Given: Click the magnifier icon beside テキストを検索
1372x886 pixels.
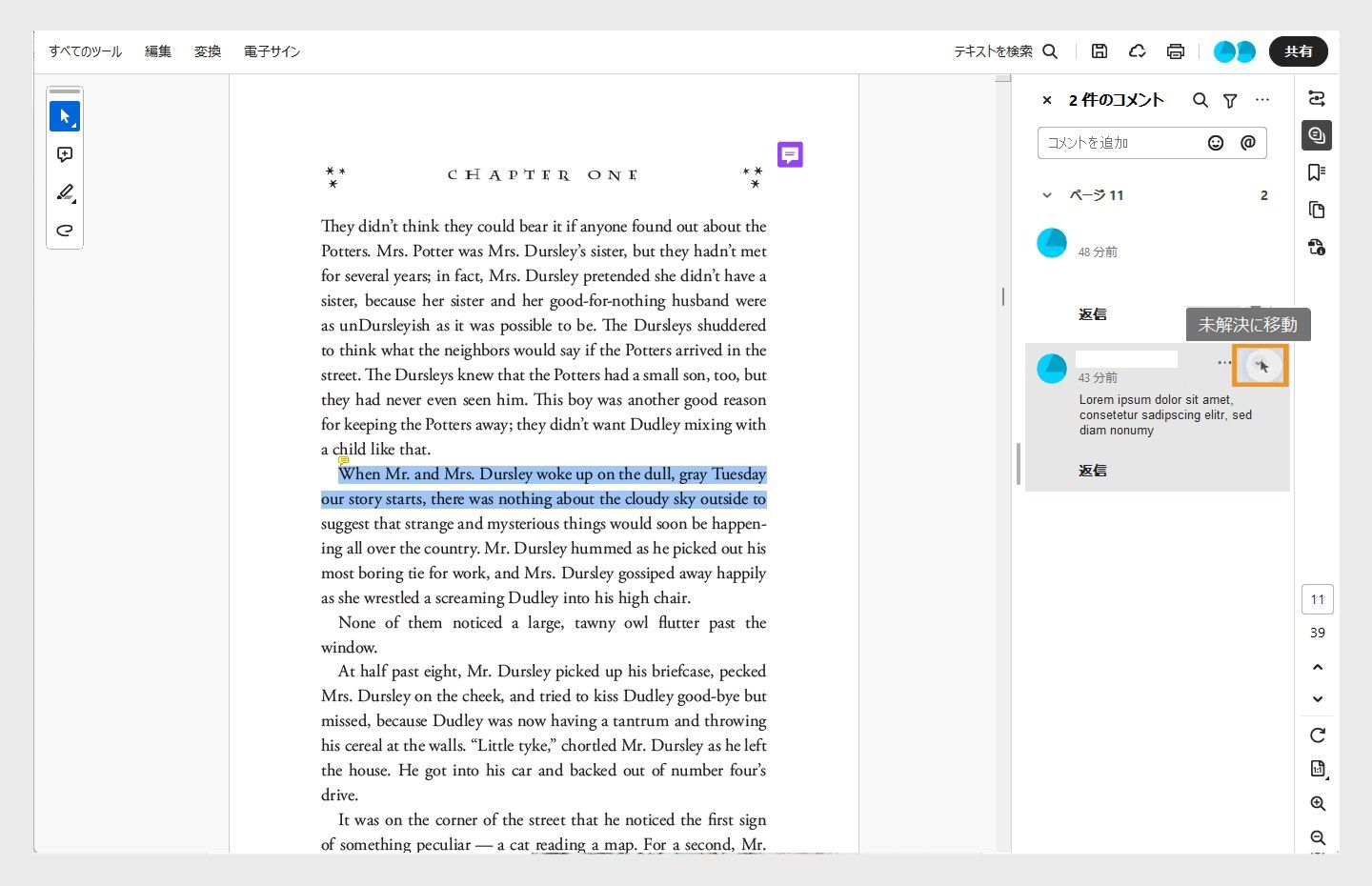Looking at the screenshot, I should (x=1050, y=51).
